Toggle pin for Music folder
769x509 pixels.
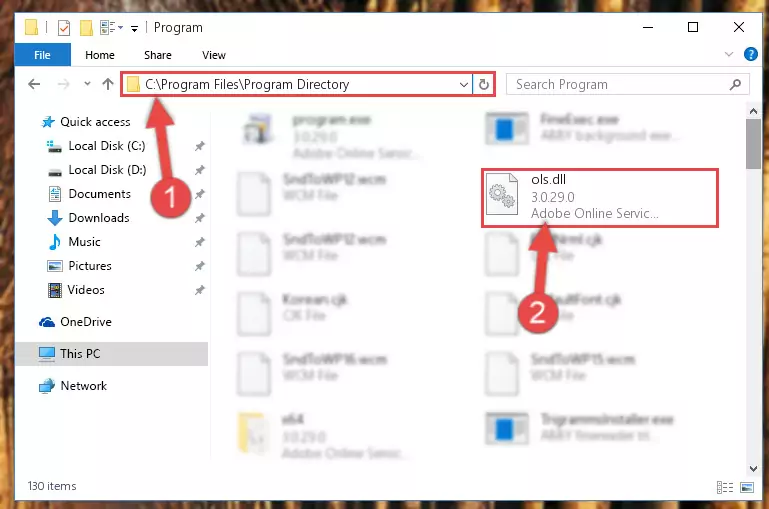pos(200,242)
